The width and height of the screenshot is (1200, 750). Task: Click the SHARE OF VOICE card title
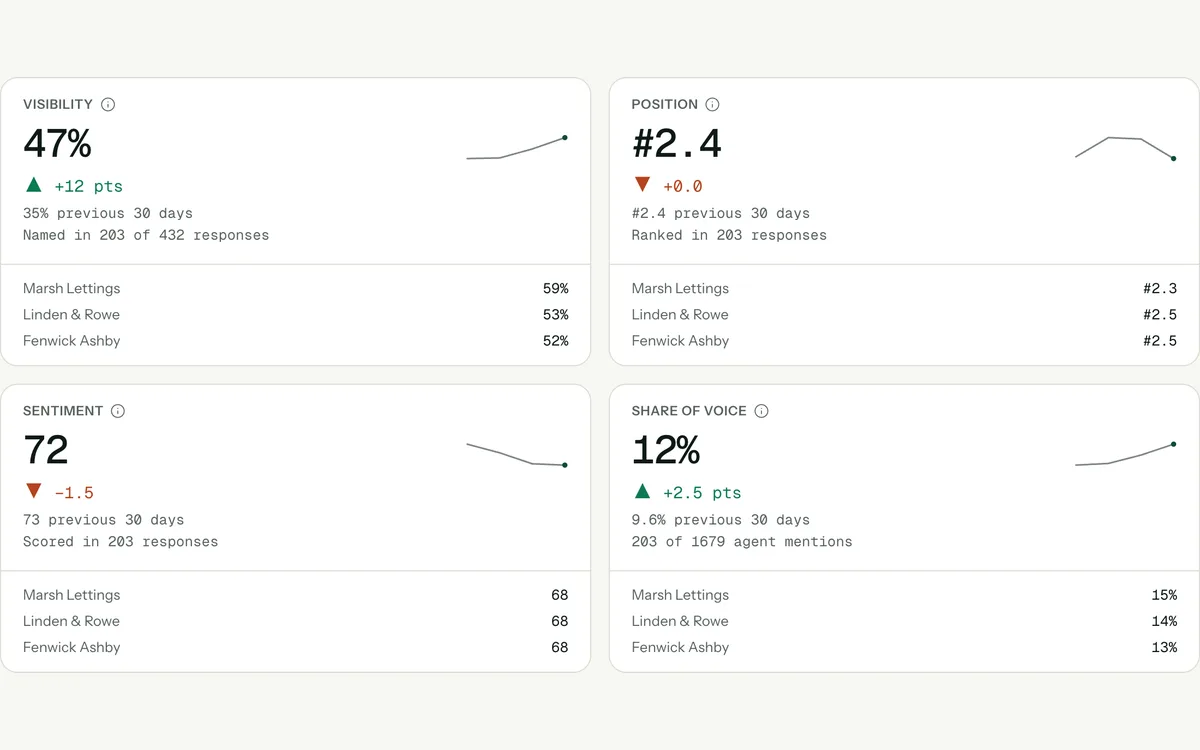(x=689, y=411)
